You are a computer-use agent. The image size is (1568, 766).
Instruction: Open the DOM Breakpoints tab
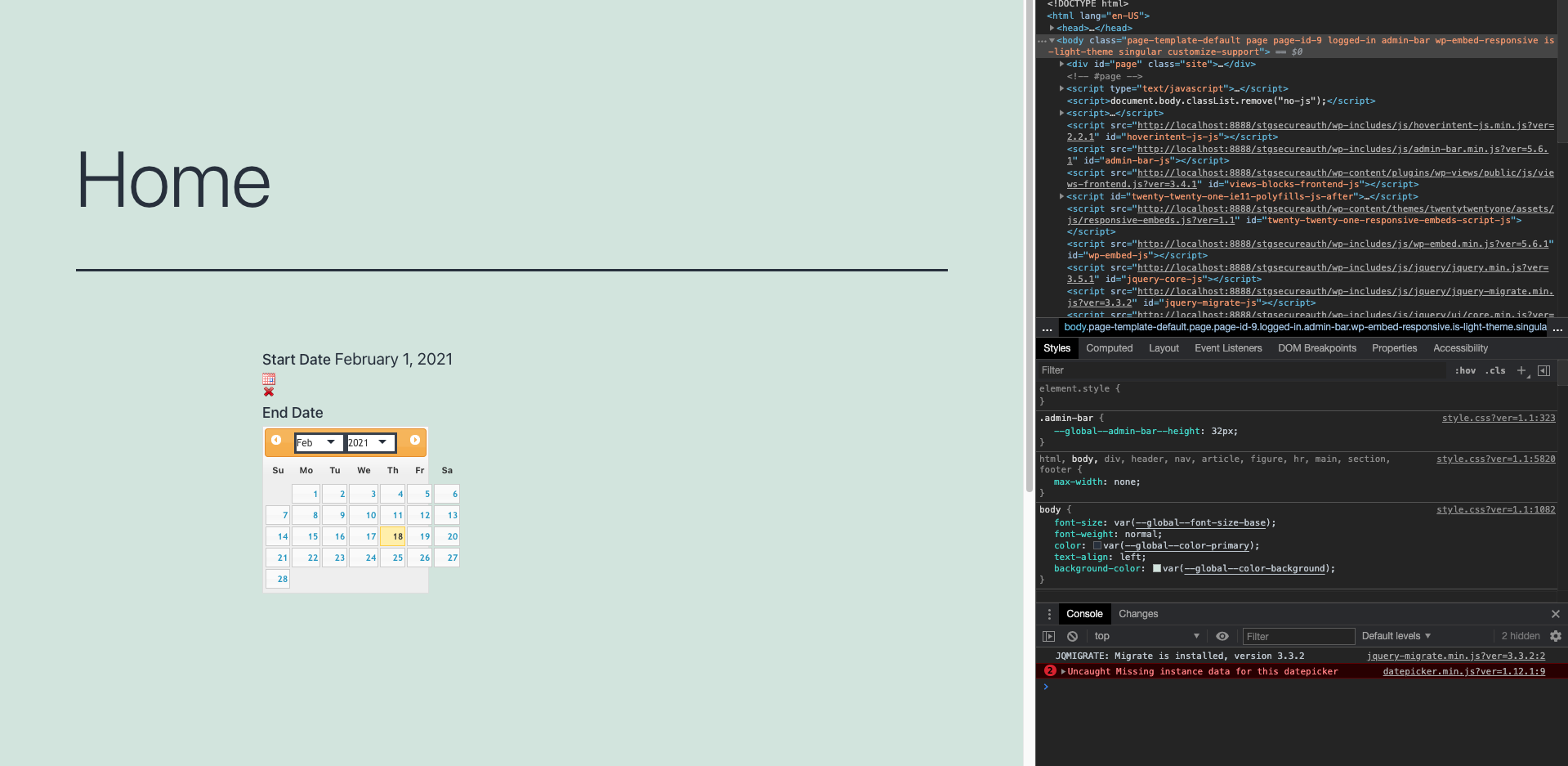click(x=1316, y=348)
